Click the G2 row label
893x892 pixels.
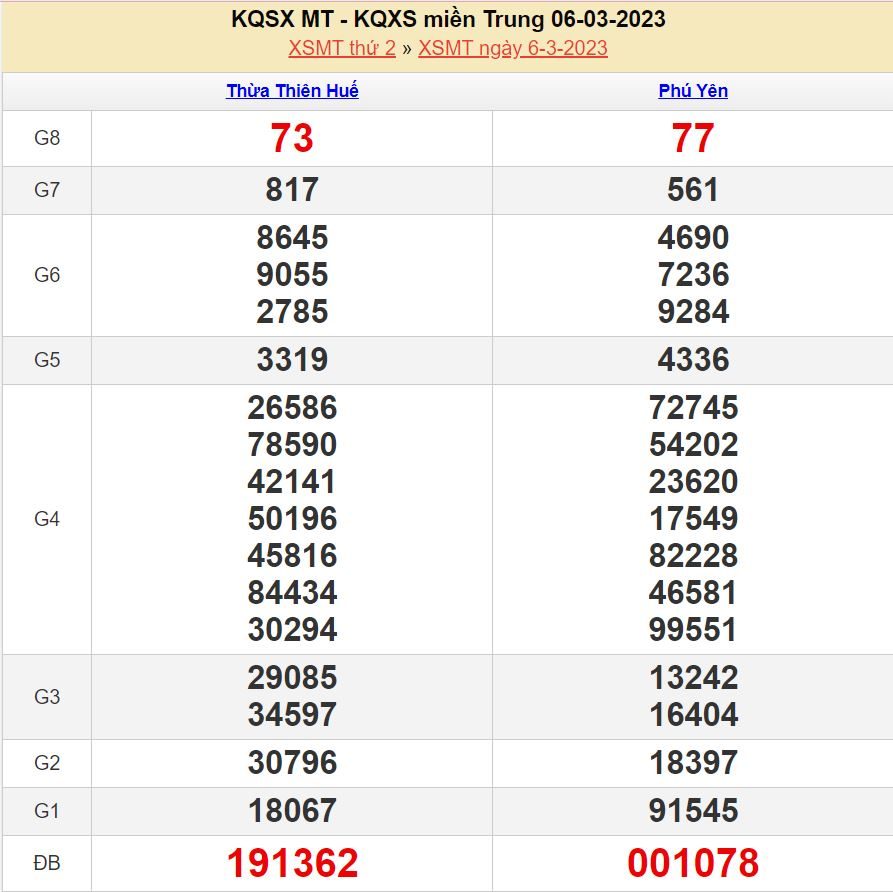[x=47, y=763]
